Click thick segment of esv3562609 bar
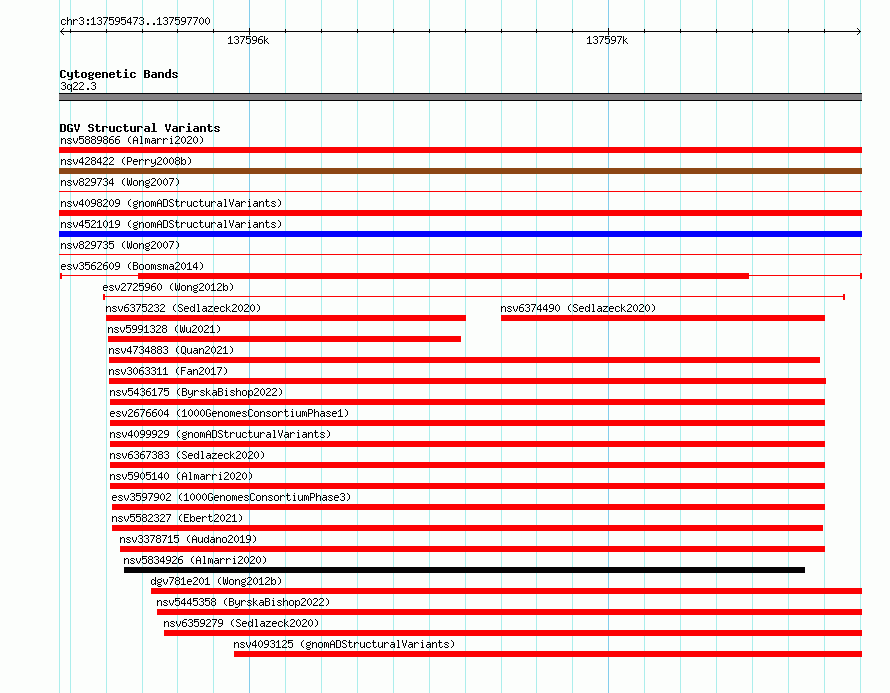Image resolution: width=890 pixels, height=693 pixels. tap(443, 276)
